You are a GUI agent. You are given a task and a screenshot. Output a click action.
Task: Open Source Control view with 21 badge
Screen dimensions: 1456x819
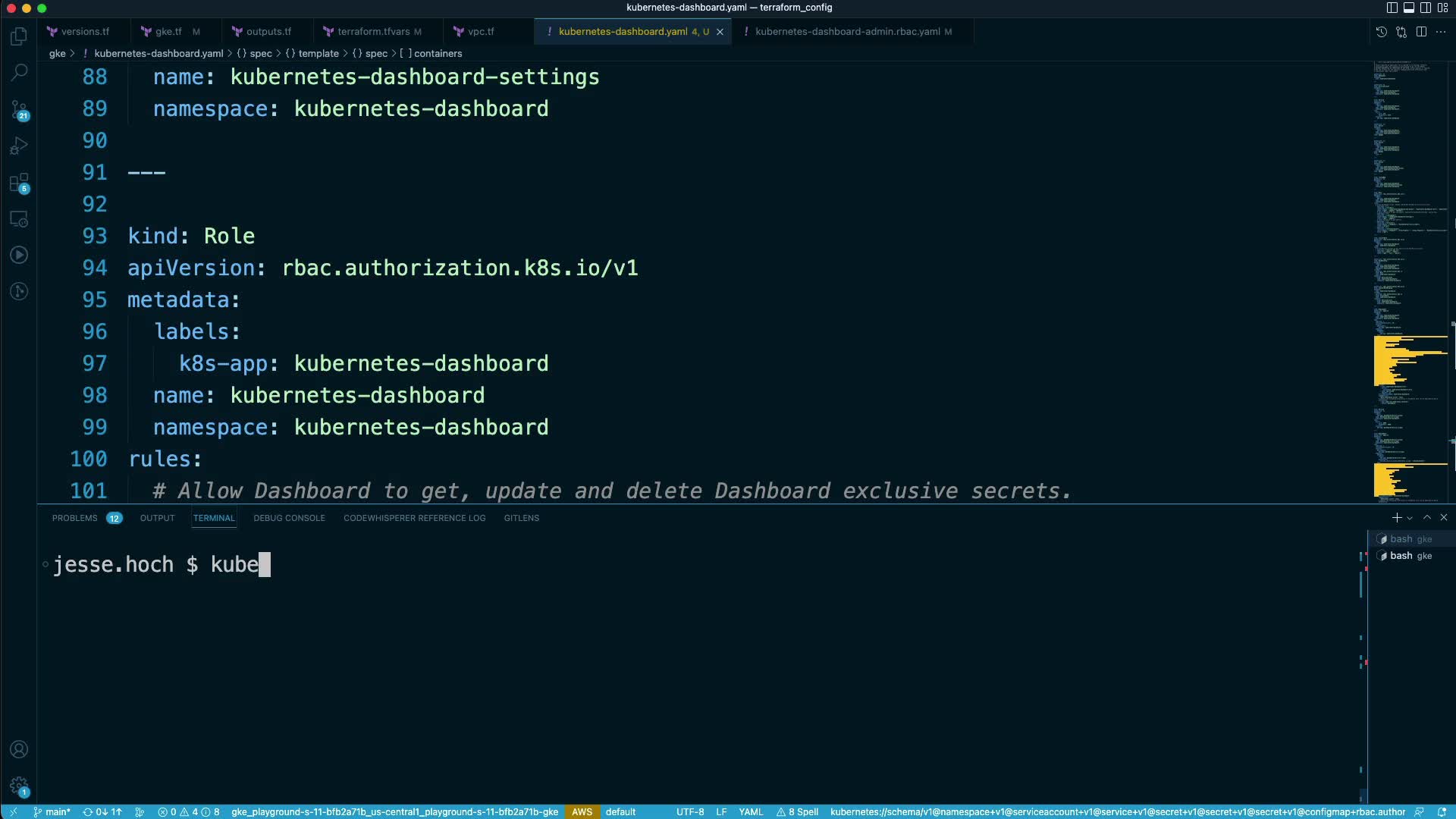coord(19,110)
